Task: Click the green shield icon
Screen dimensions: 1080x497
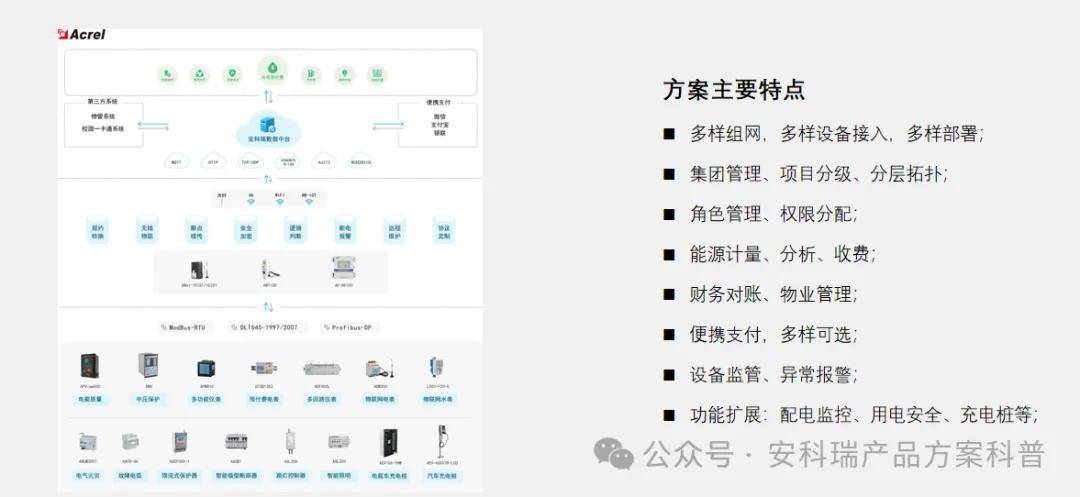Action: pos(233,74)
